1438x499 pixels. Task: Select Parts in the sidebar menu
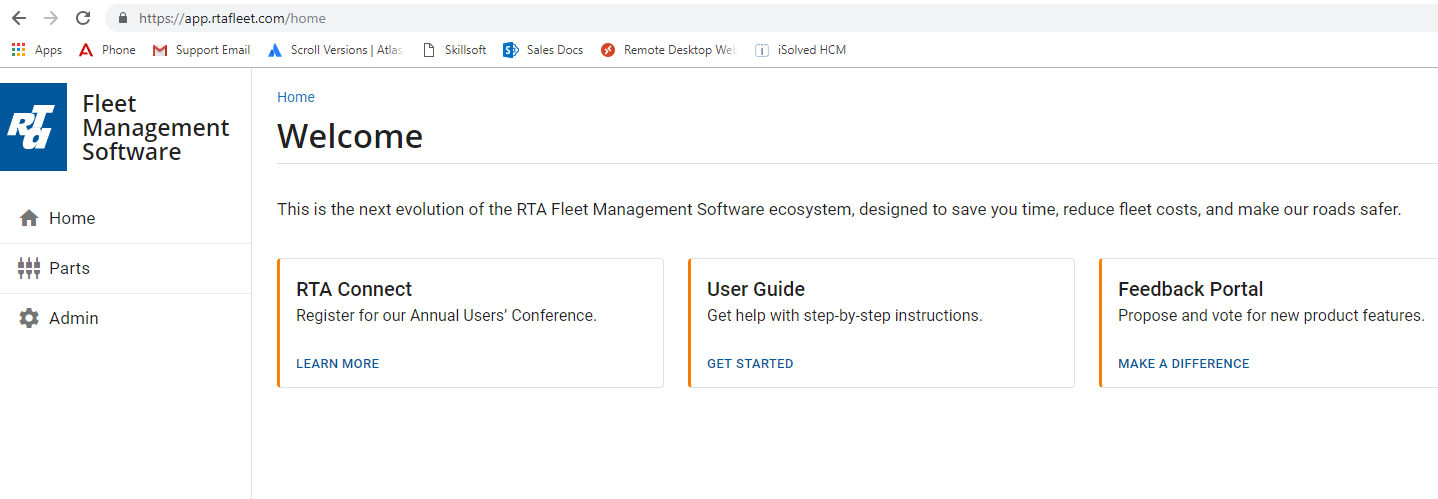(69, 268)
